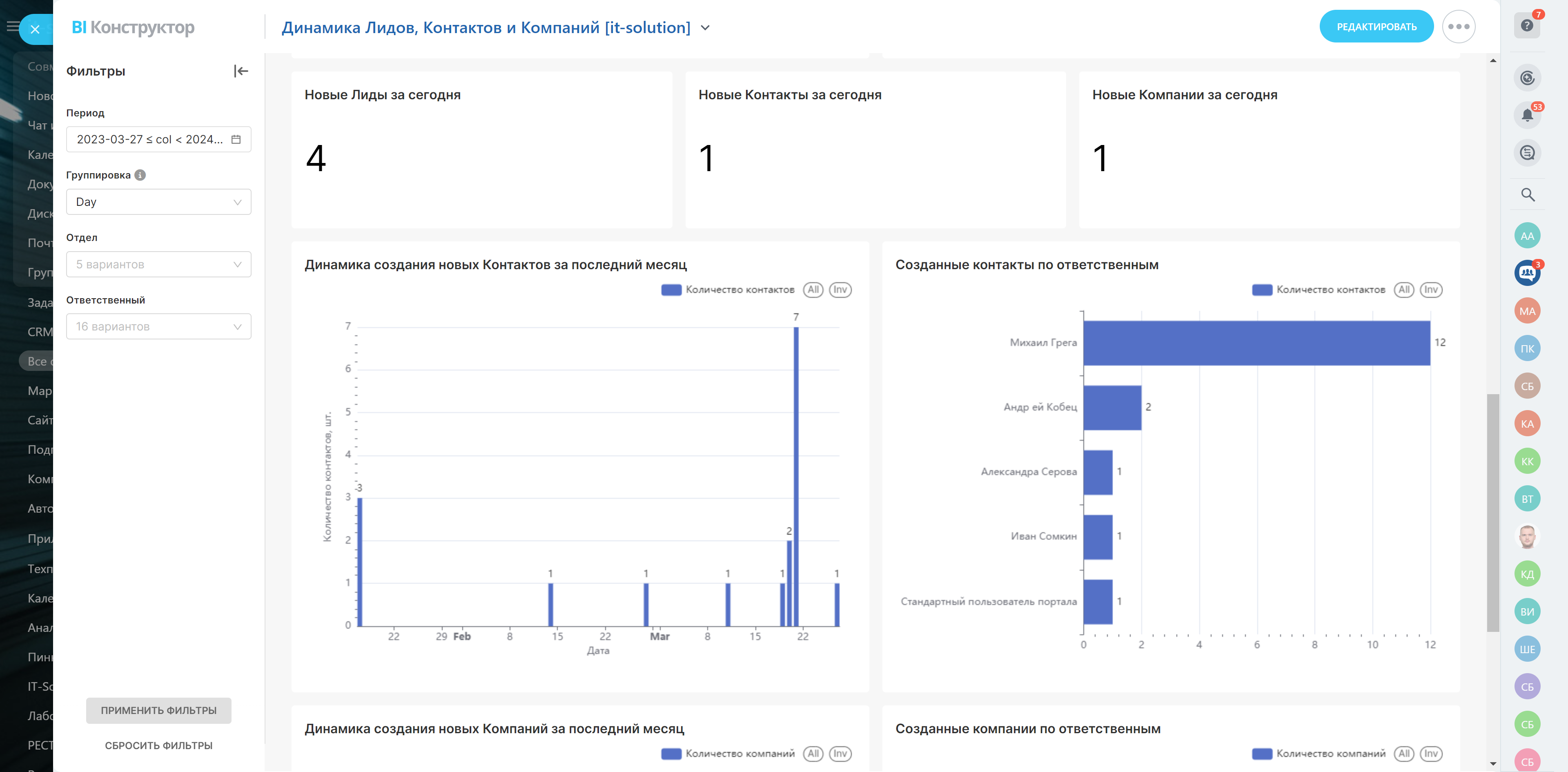Expand the Отдел 5 вариантов dropdown

click(x=158, y=264)
